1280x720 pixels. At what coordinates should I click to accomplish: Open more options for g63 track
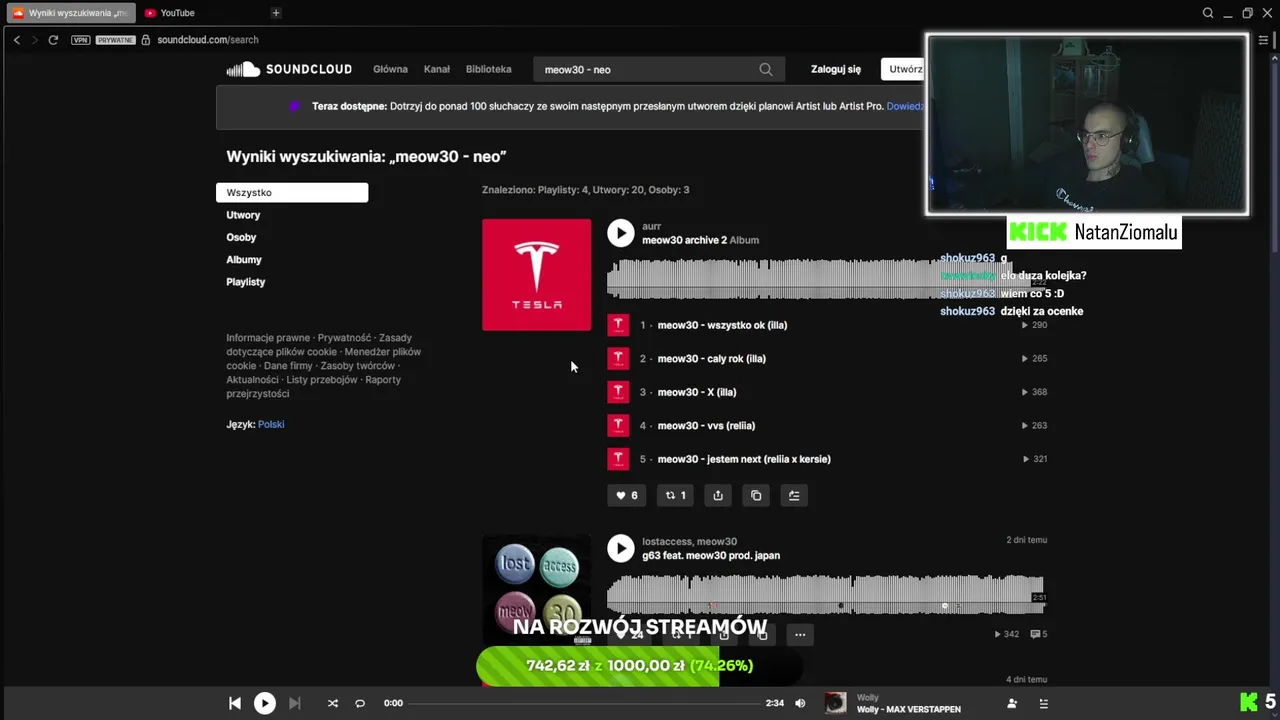tap(800, 634)
